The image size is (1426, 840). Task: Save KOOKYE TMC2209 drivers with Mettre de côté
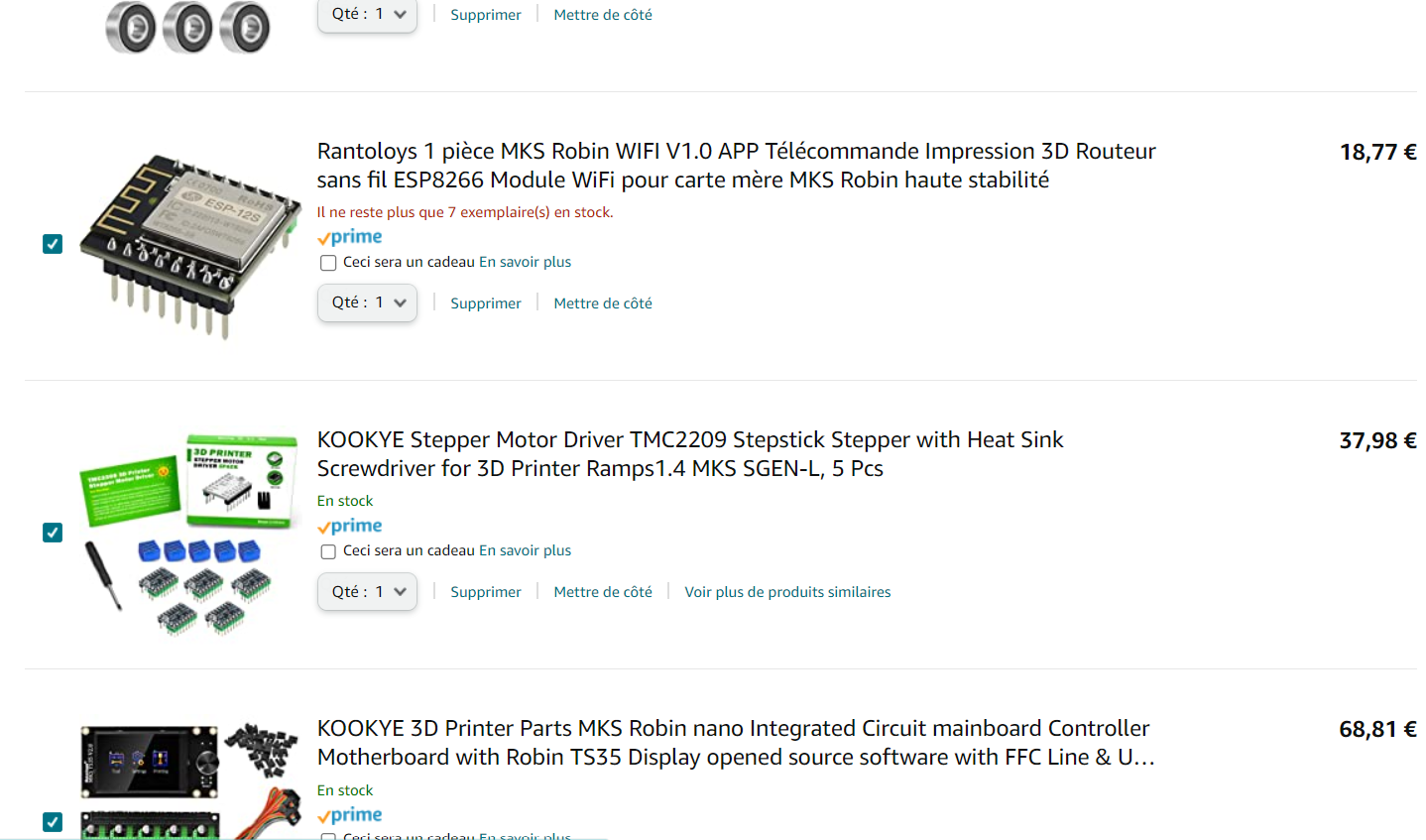tap(603, 592)
